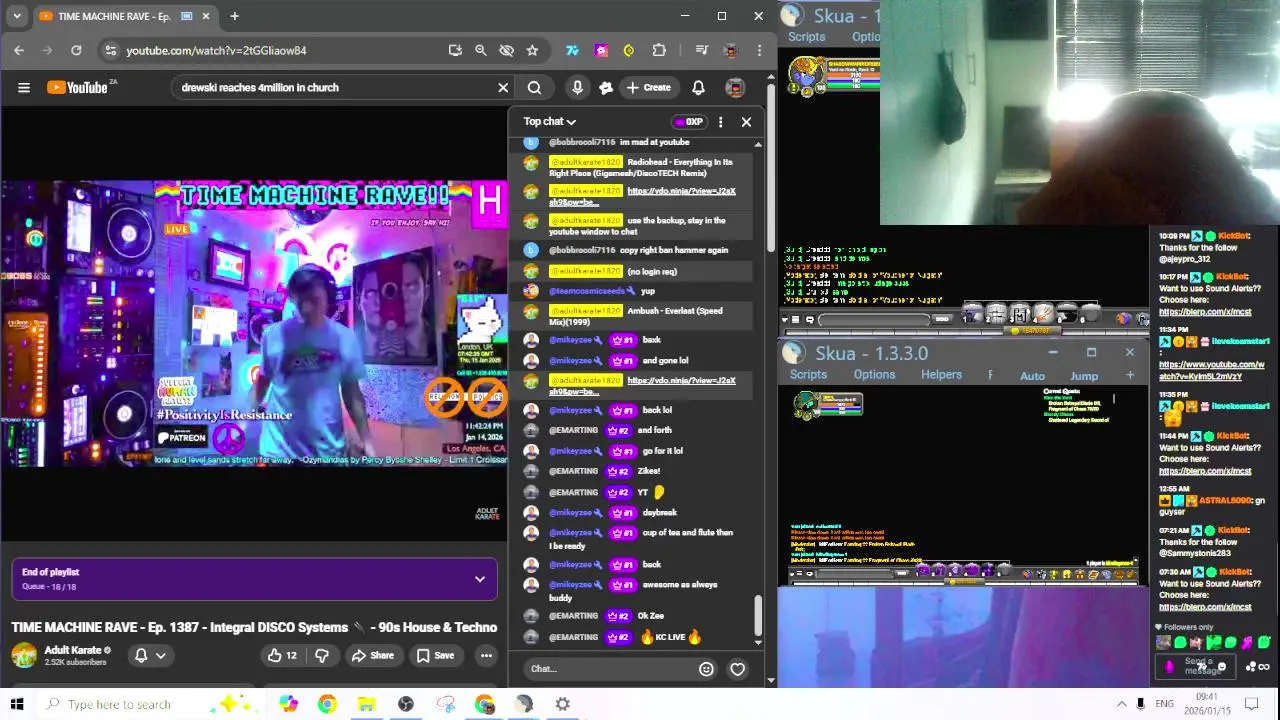The image size is (1280, 720).
Task: Open blerp.com link under 11:44 PM KickBot message
Action: [1204, 471]
